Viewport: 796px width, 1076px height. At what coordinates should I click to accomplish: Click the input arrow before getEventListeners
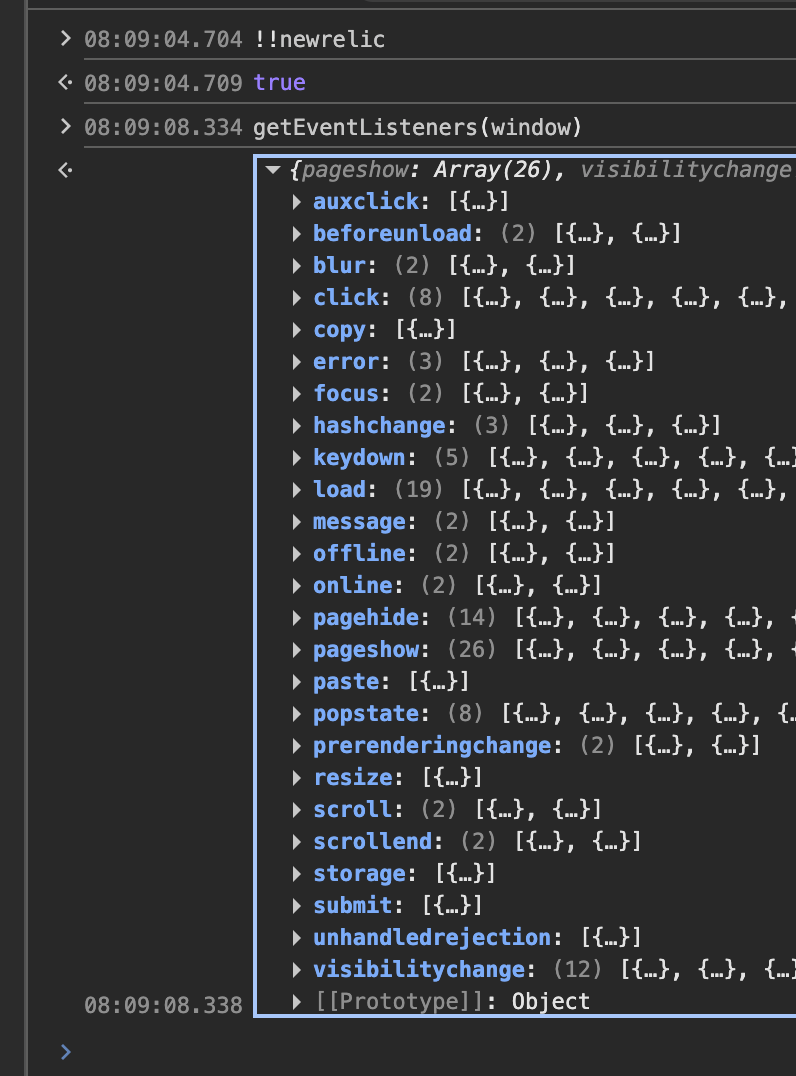(x=65, y=126)
